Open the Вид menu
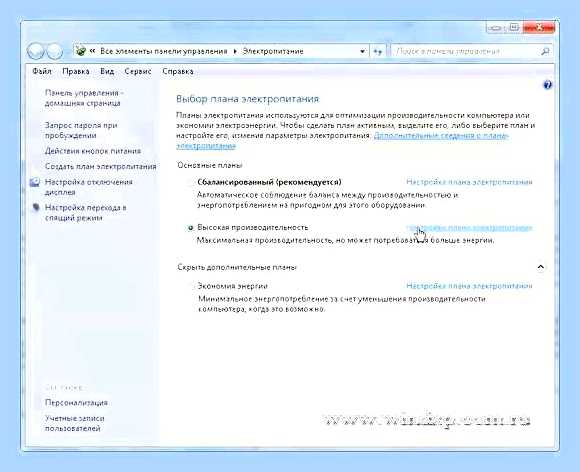Screen dimensions: 580x472 pyautogui.click(x=107, y=71)
